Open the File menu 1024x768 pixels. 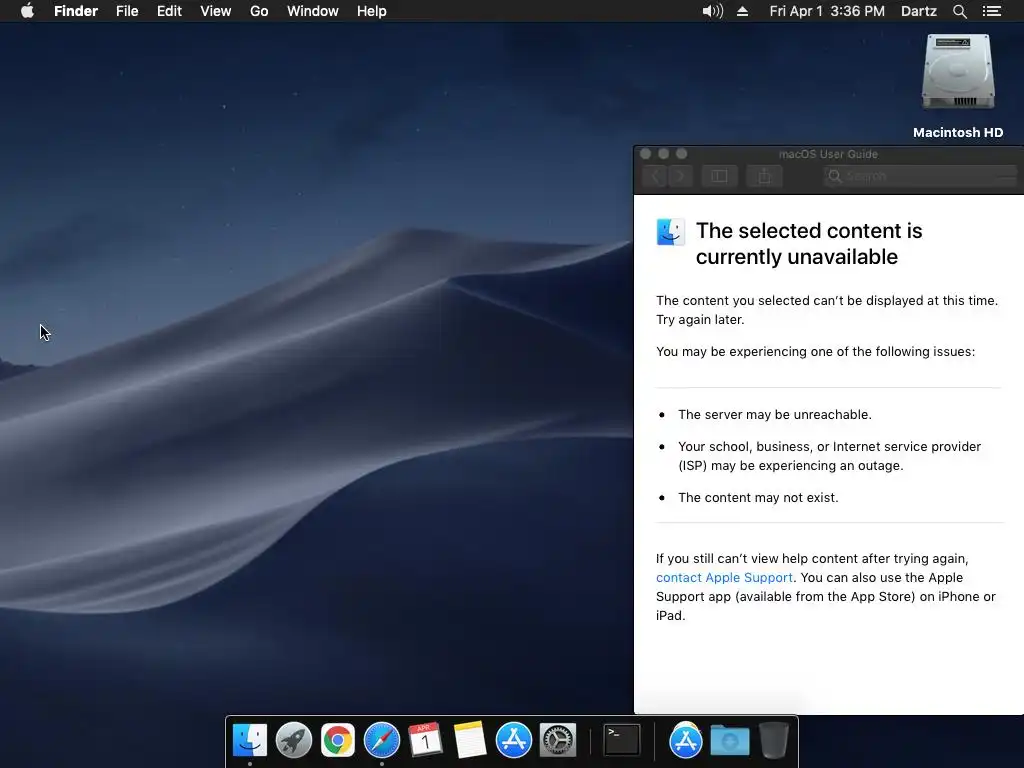tap(127, 11)
